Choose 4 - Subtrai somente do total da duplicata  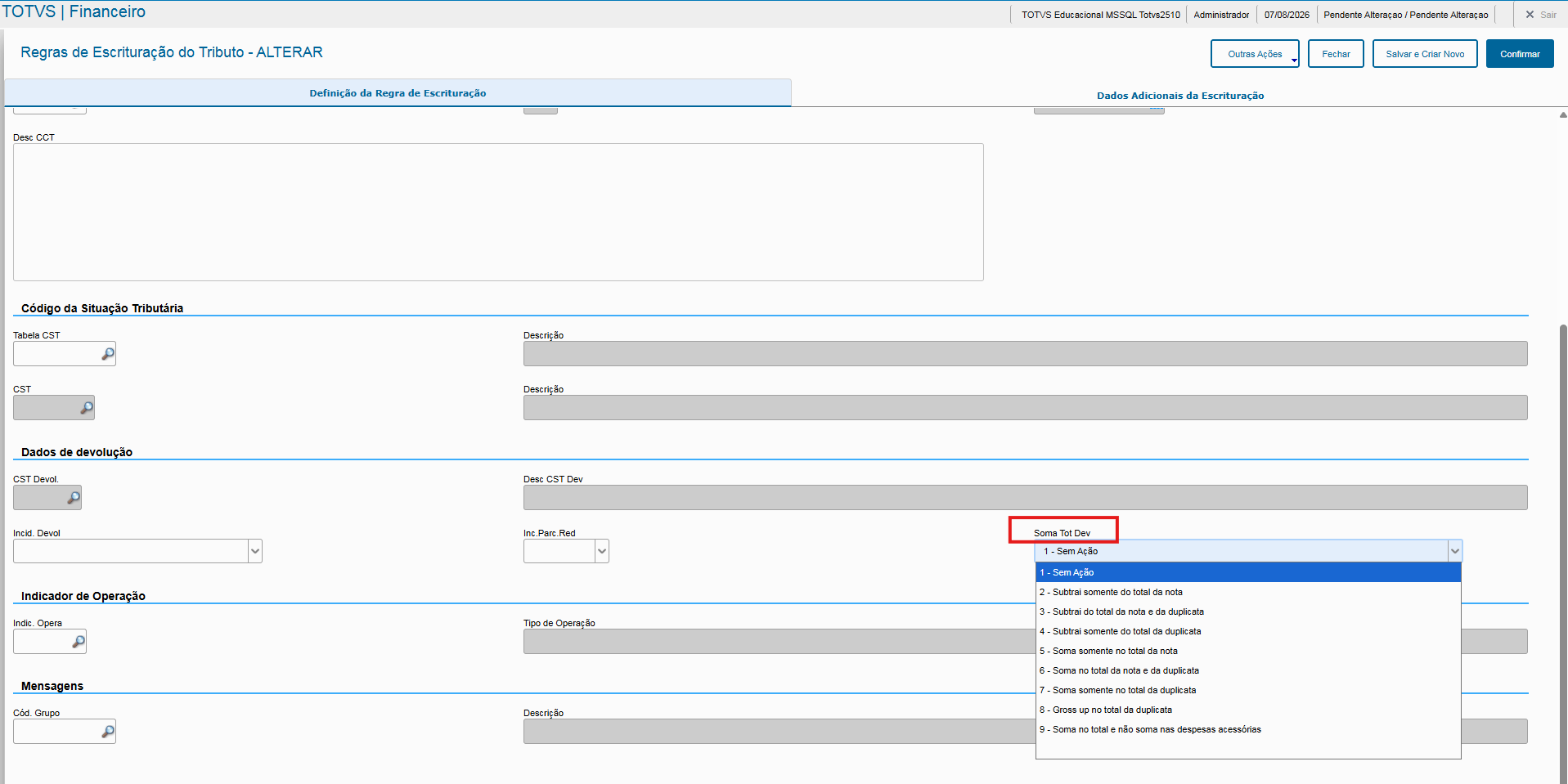click(x=1248, y=631)
